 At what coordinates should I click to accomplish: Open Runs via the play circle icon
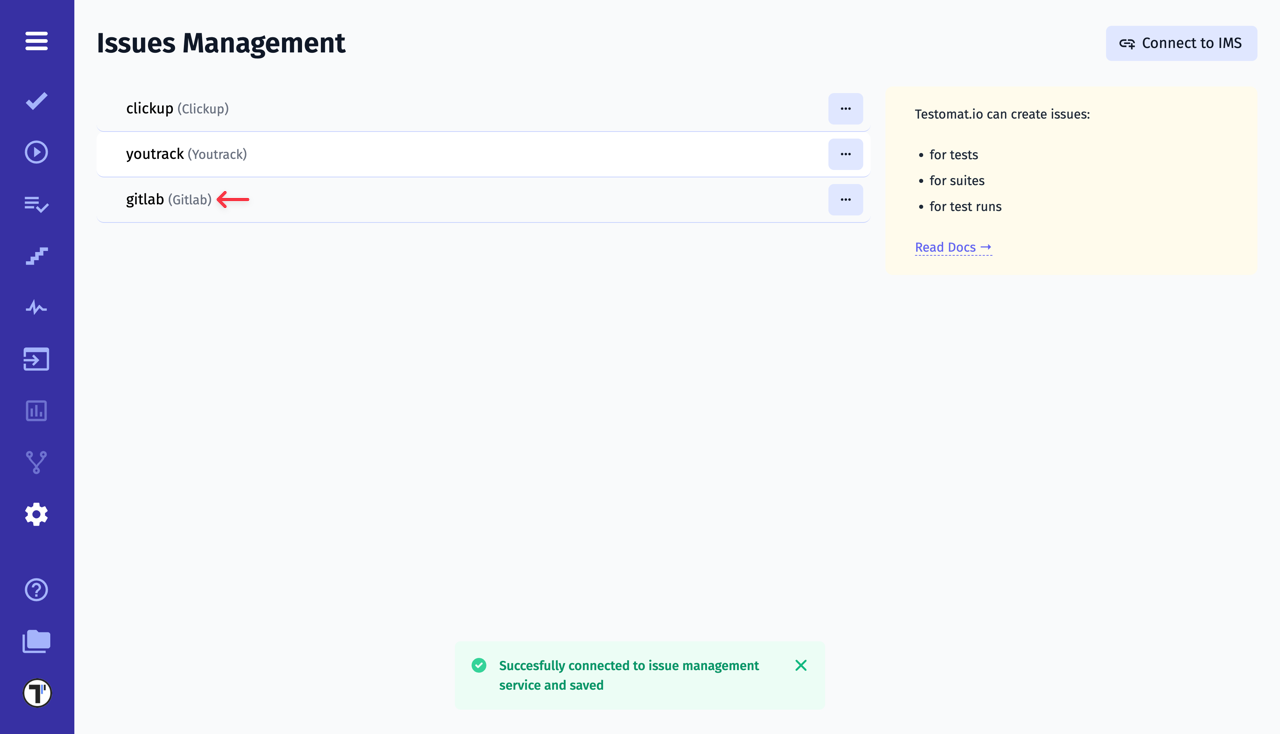36,151
